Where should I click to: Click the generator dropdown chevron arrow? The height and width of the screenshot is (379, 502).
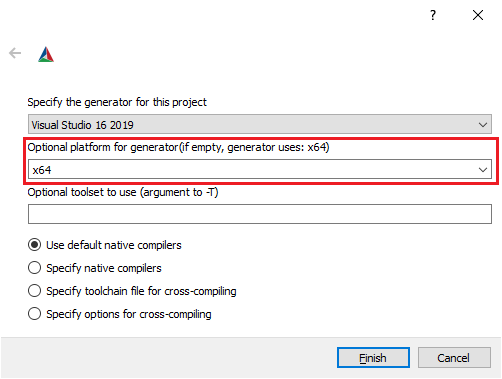click(483, 125)
